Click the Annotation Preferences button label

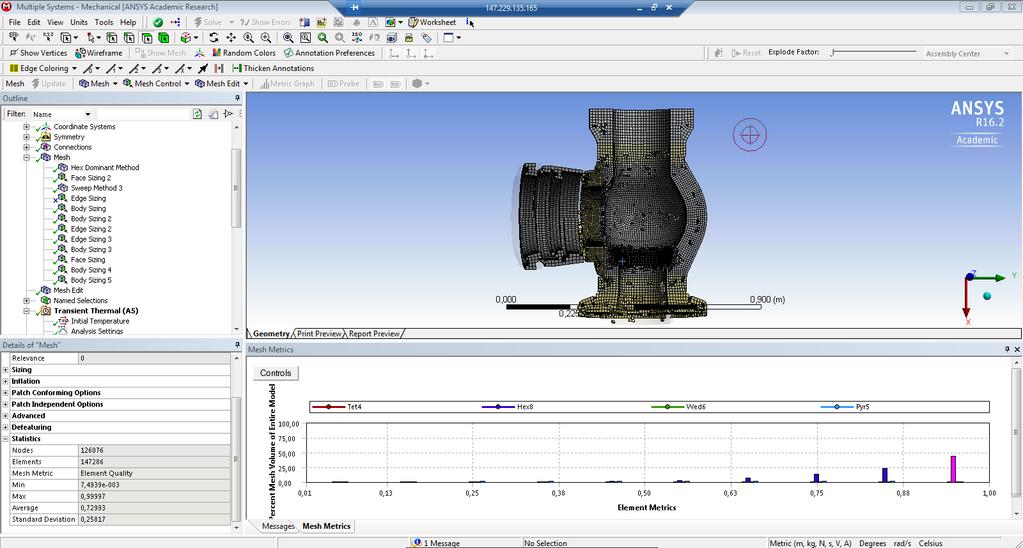[335, 53]
